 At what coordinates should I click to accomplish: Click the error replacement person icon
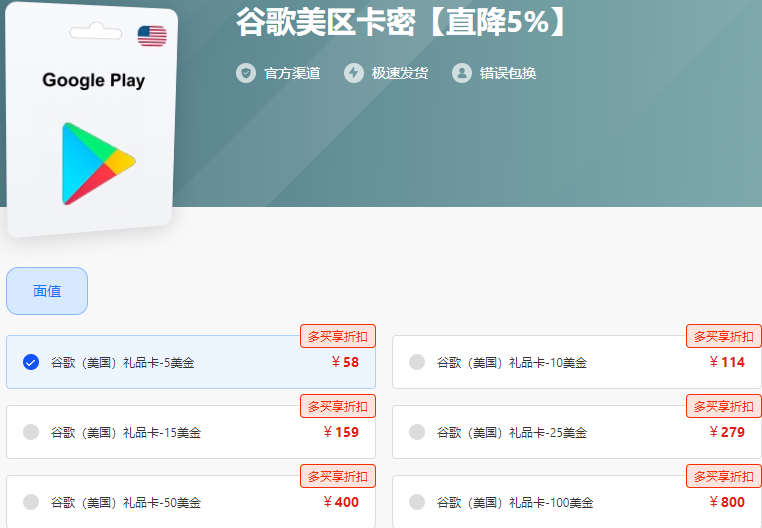click(462, 73)
